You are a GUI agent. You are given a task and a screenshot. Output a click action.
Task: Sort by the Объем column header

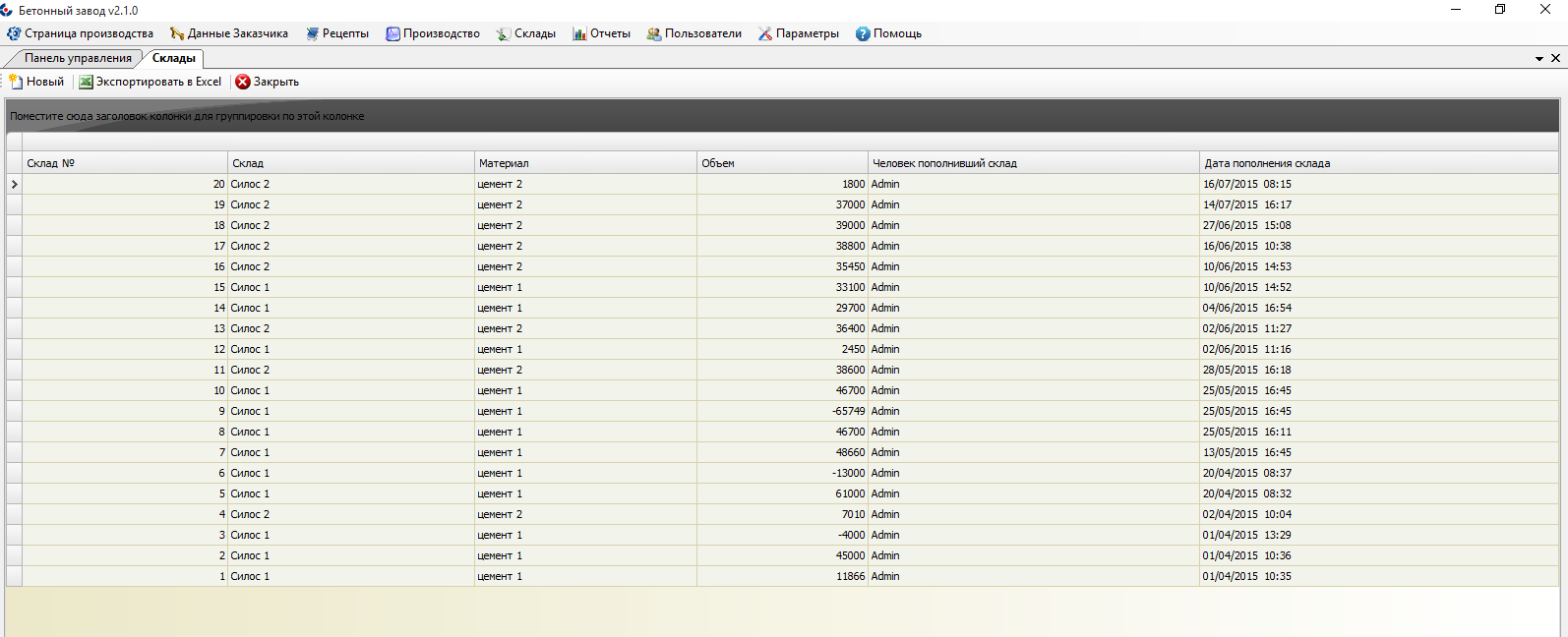781,163
